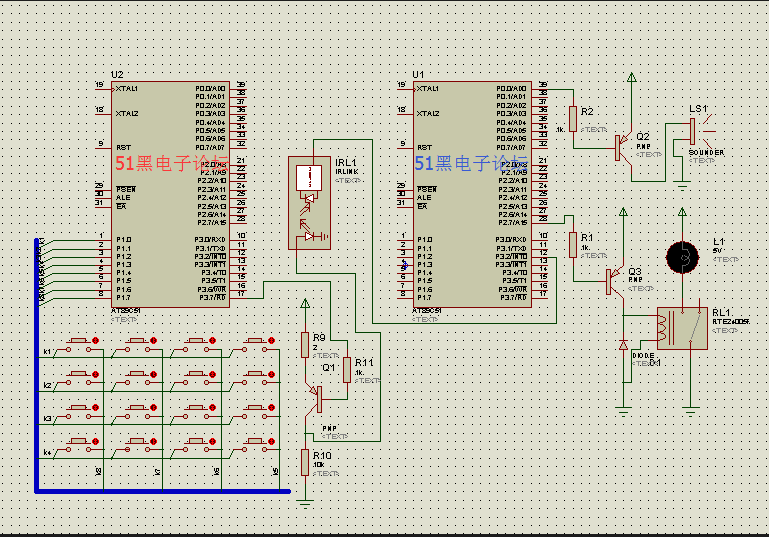Screen dimensions: 769x537
Task: Select the D1 diode beside relay
Action: tap(623, 345)
